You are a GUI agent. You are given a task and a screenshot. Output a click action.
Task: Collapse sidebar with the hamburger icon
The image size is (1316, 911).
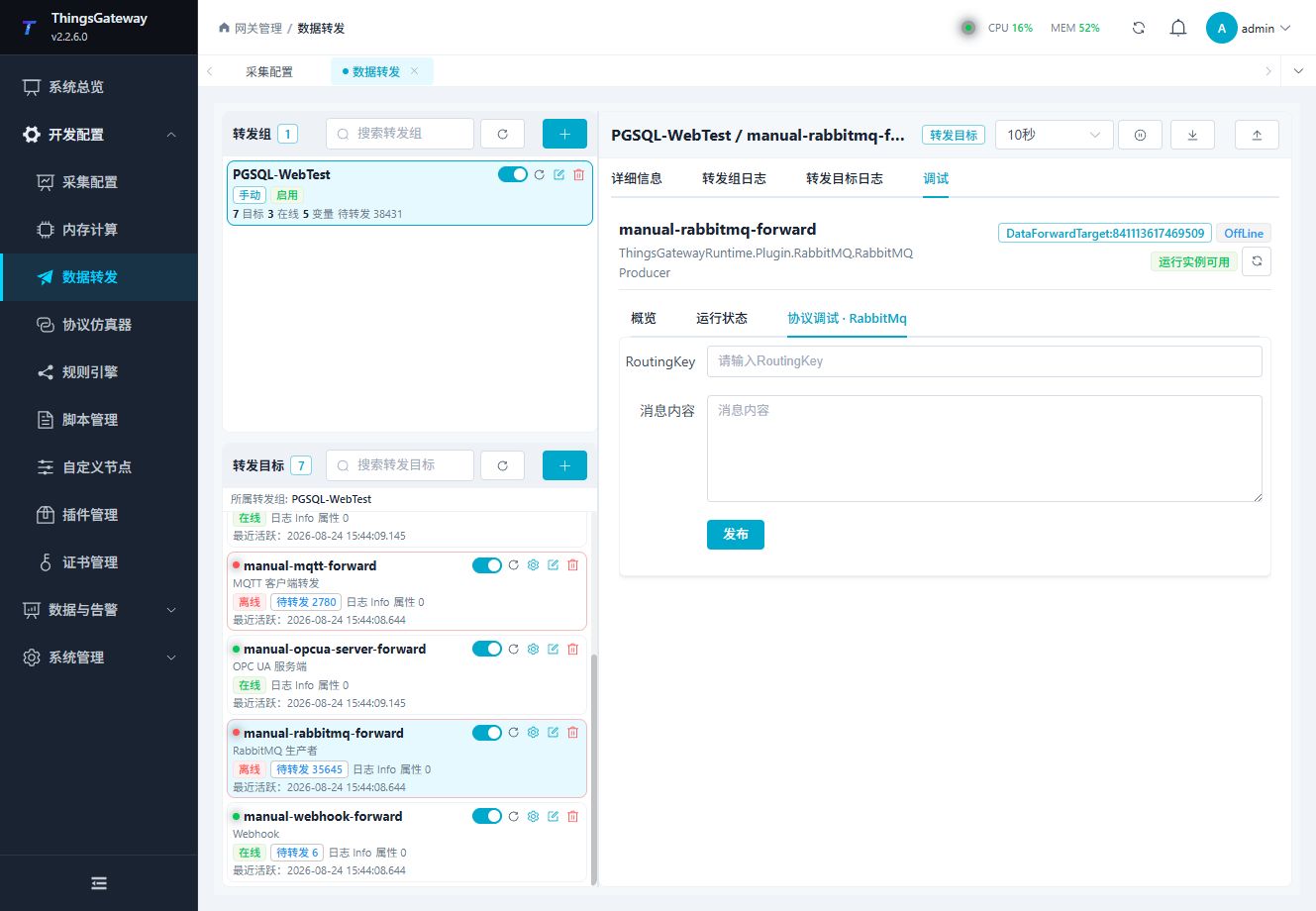pyautogui.click(x=99, y=883)
